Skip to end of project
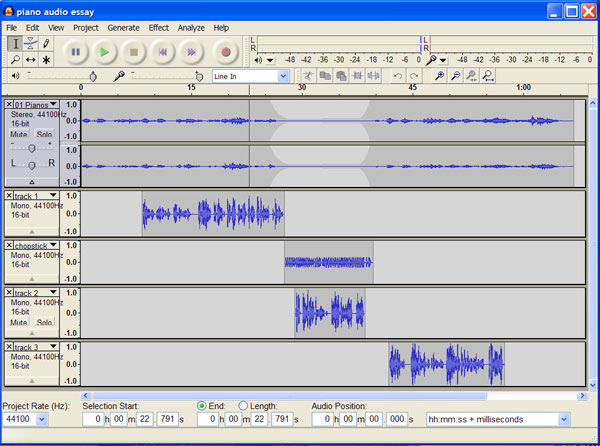This screenshot has width=600, height=446. [192, 52]
